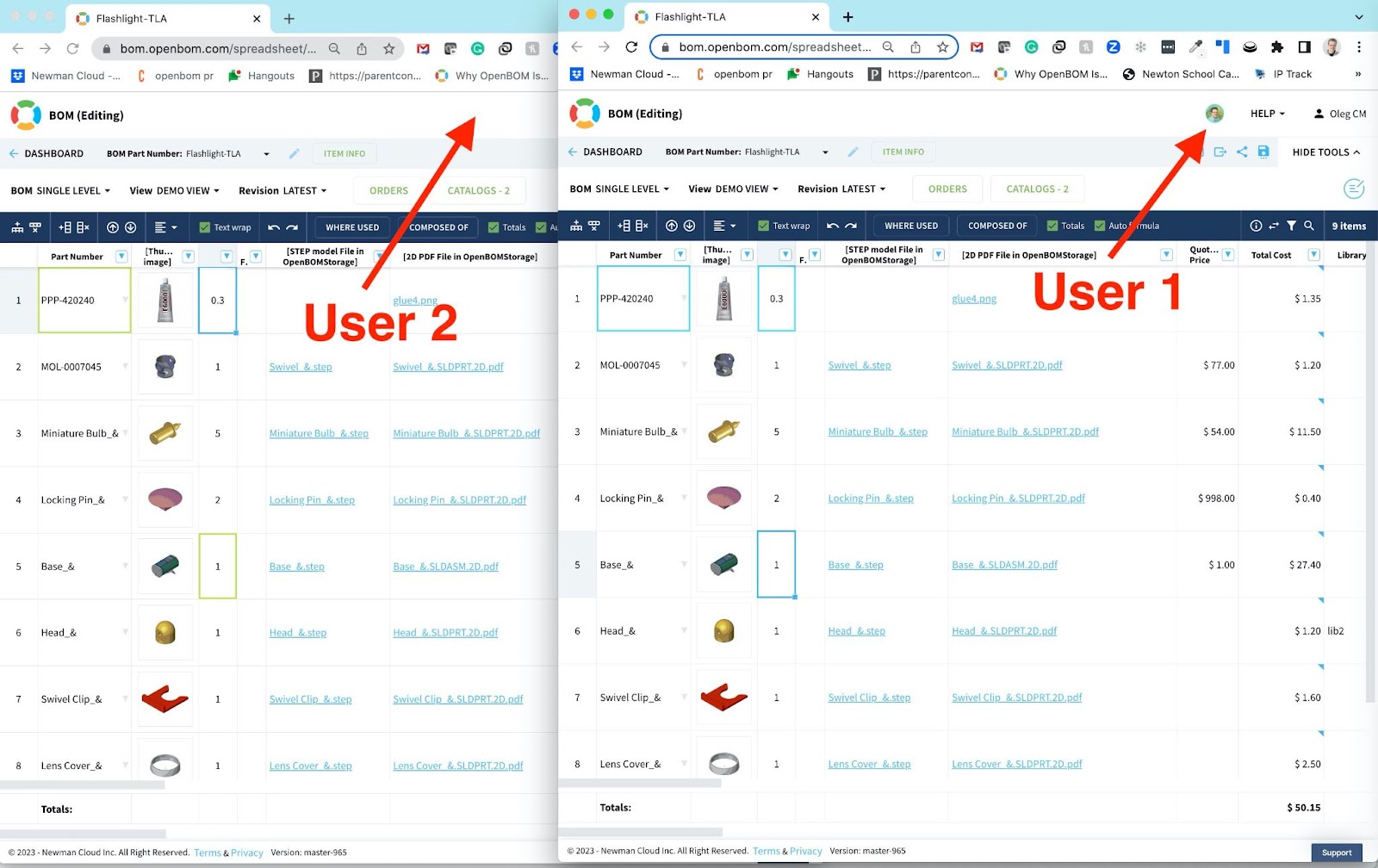Open IP Track bookmark in right browser
This screenshot has width=1378, height=868.
(x=1283, y=74)
